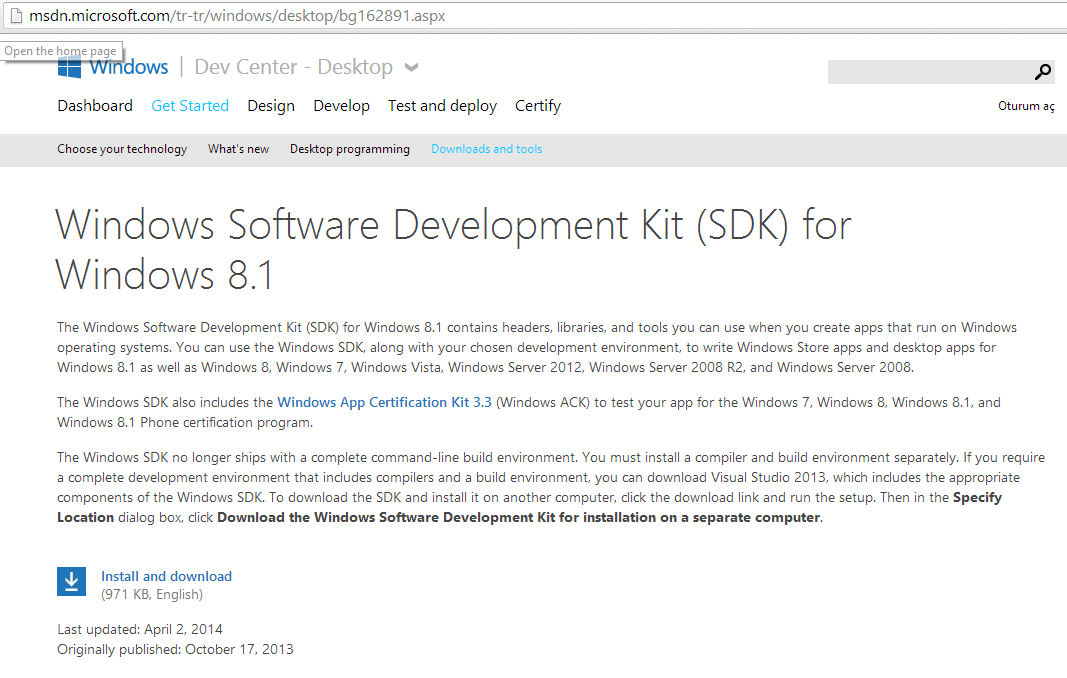Open the Design menu item
The image size is (1067, 678).
(271, 106)
